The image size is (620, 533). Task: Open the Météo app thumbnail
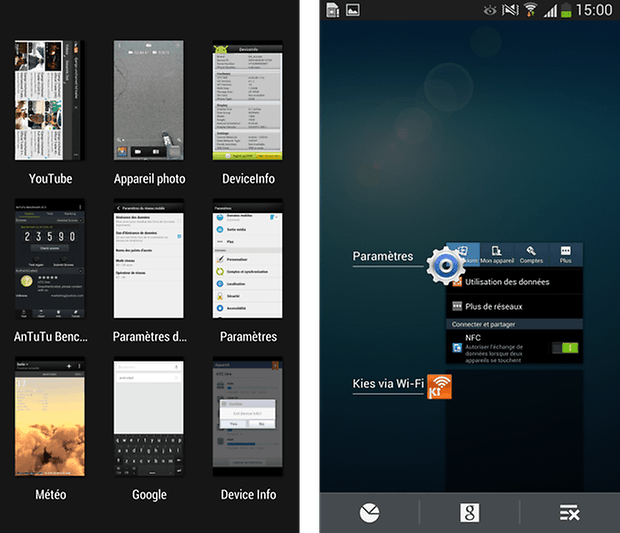pyautogui.click(x=50, y=417)
